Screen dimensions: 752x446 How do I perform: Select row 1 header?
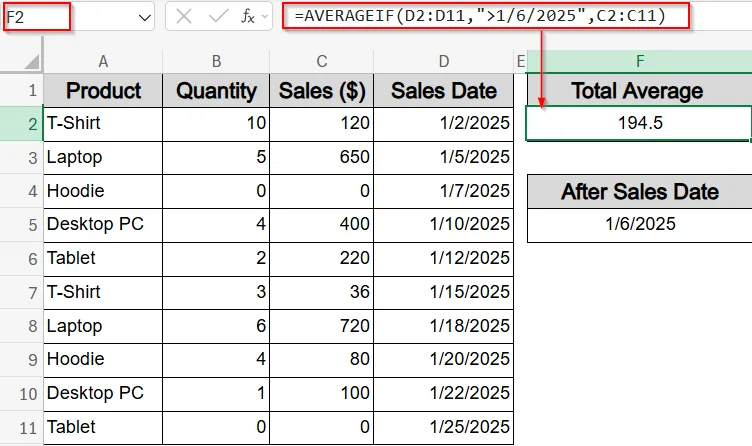point(22,90)
